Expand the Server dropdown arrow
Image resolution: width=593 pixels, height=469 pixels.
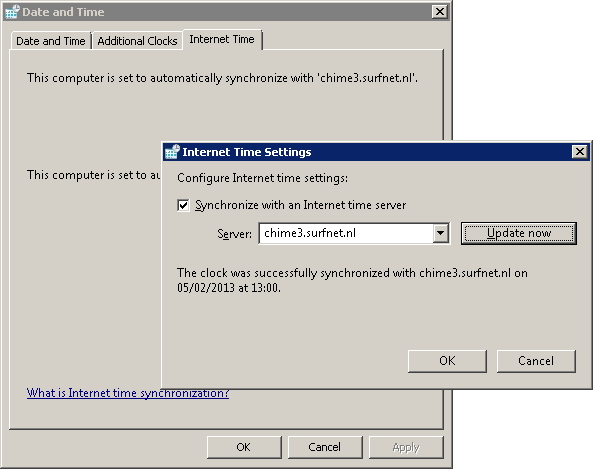441,233
